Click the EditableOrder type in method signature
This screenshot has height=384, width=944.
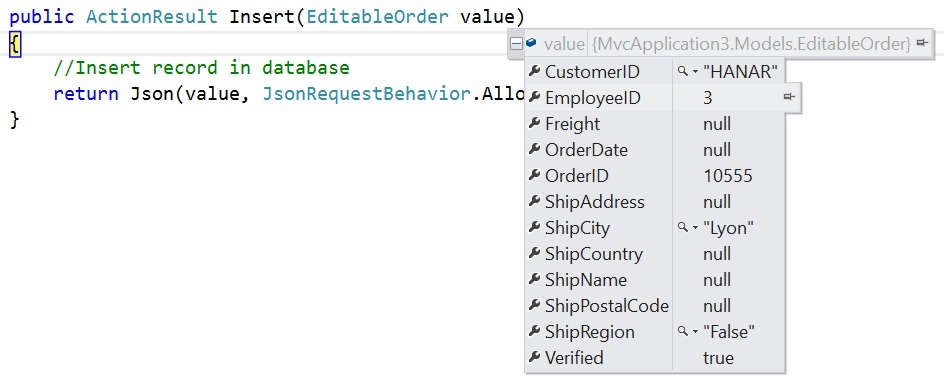pos(377,16)
